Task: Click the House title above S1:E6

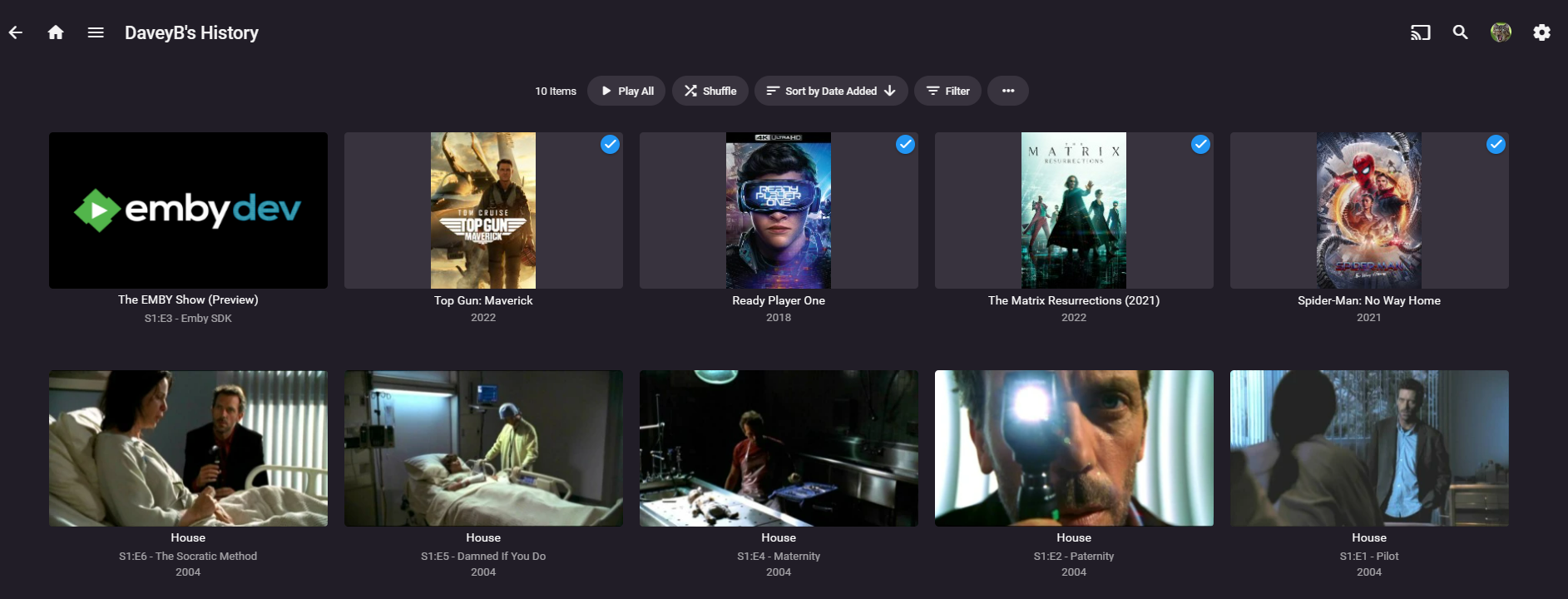Action: point(188,538)
